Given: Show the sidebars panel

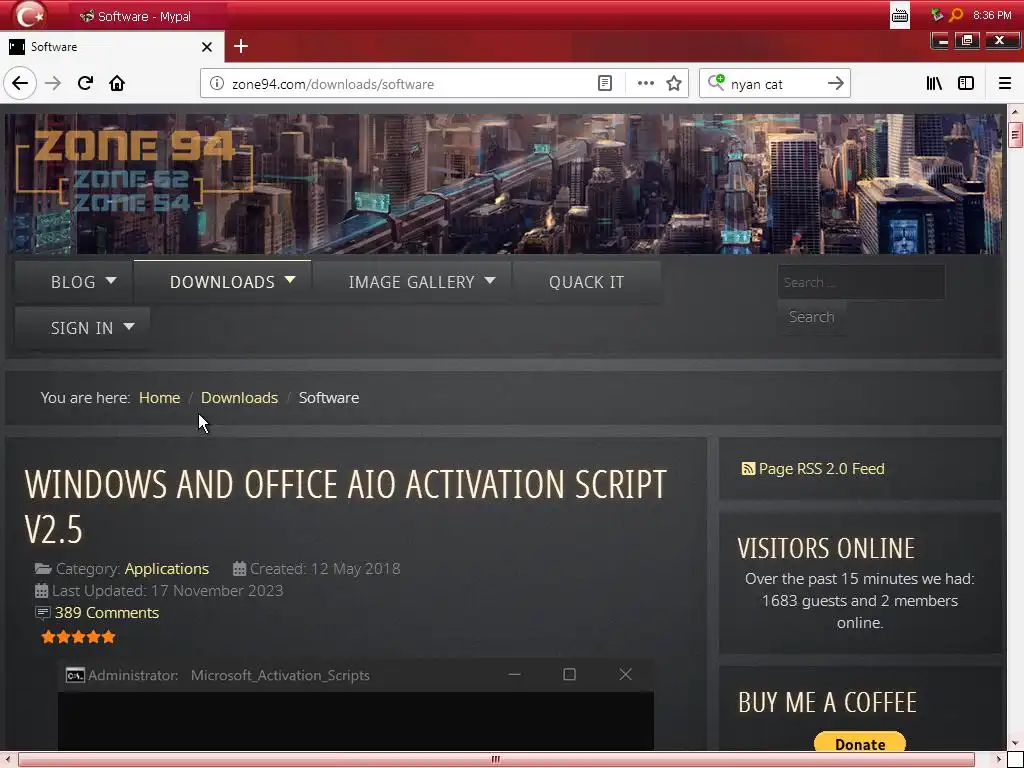Looking at the screenshot, I should pos(966,83).
